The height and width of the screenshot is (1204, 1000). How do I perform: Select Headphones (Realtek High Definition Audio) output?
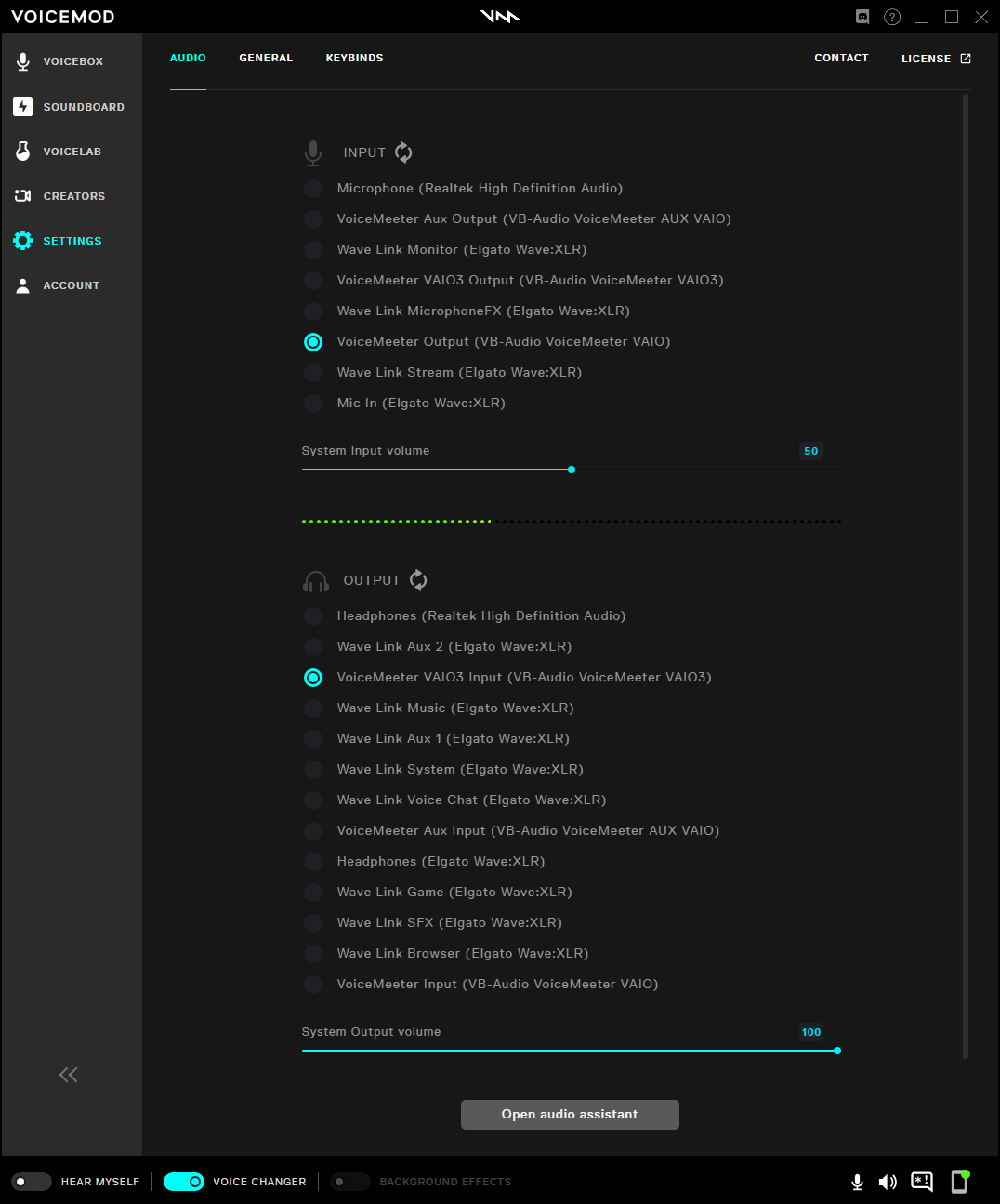(x=465, y=616)
